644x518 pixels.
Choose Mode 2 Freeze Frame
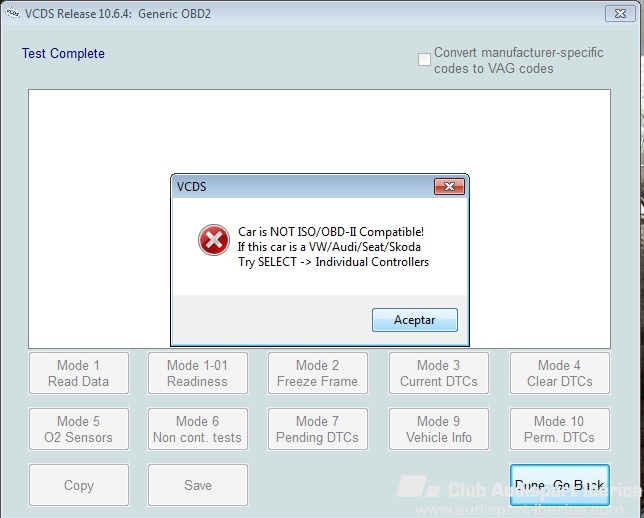coord(317,373)
